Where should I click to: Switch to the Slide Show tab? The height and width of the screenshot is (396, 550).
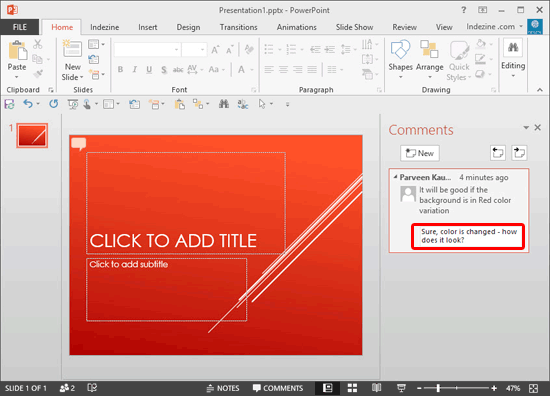(354, 27)
